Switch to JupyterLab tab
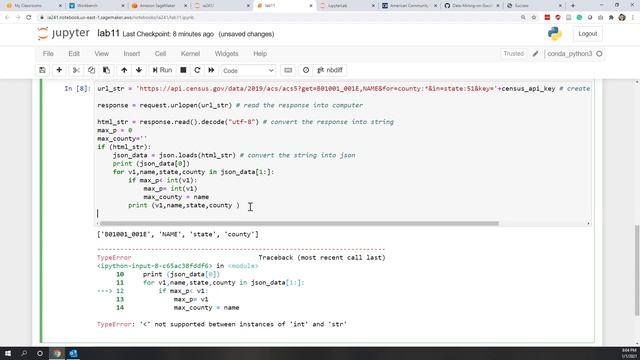The width and height of the screenshot is (640, 360). pos(347,6)
